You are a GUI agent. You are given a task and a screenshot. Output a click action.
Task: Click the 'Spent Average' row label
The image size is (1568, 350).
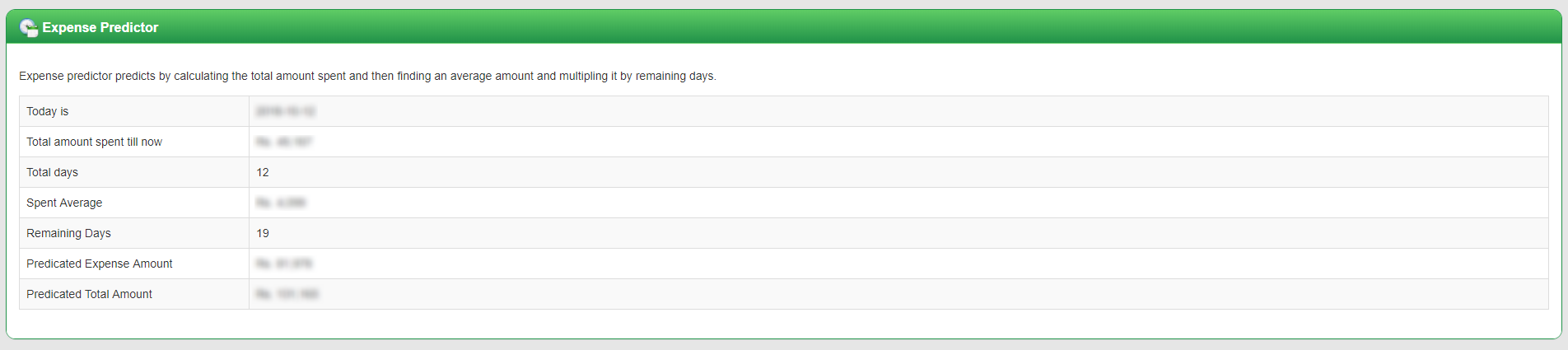tap(64, 203)
